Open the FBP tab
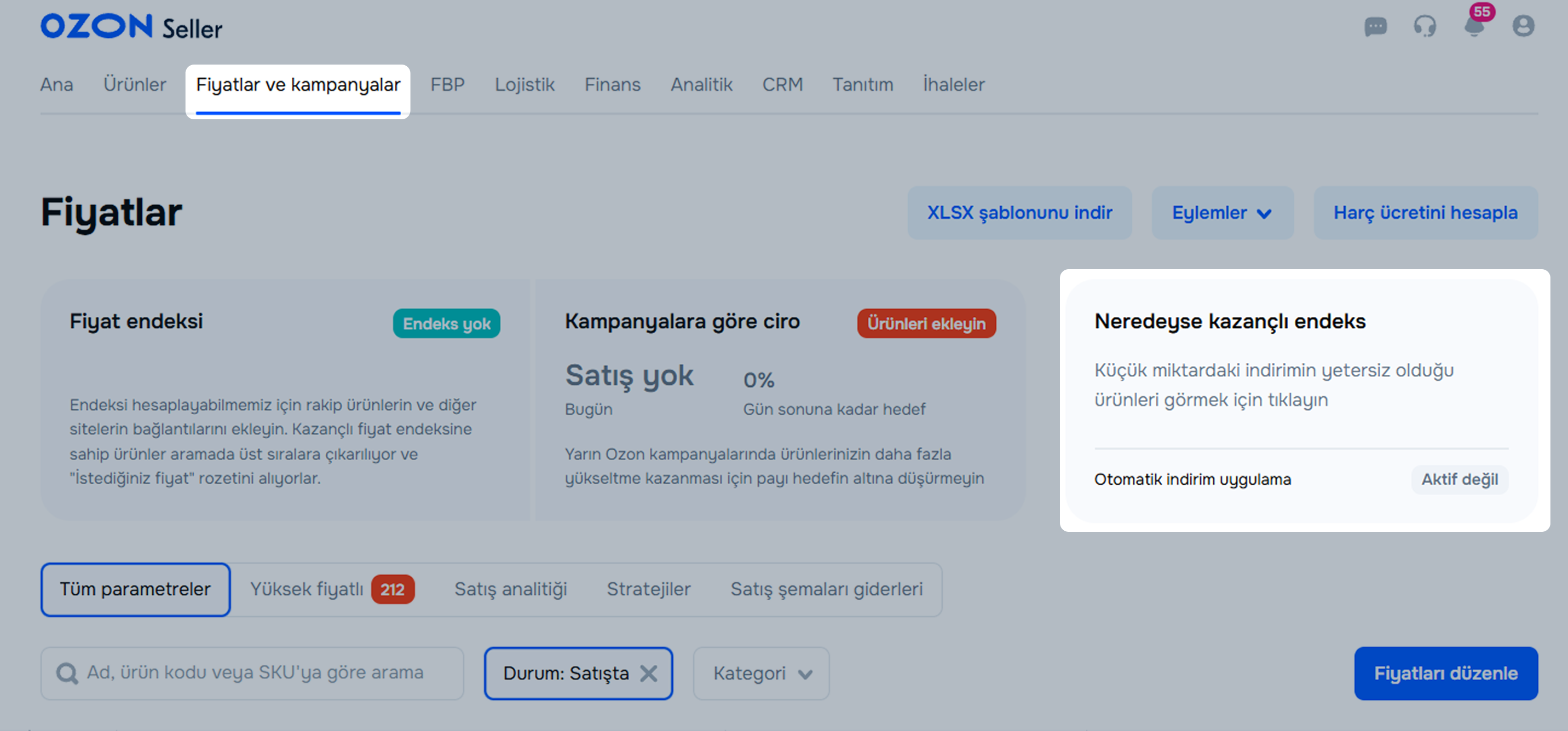 447,84
